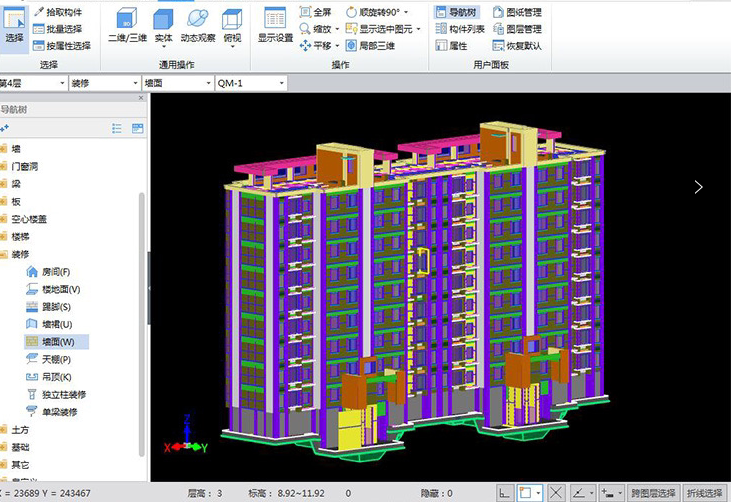732x502 pixels.
Task: Open 显示设置 display settings
Action: (x=275, y=26)
